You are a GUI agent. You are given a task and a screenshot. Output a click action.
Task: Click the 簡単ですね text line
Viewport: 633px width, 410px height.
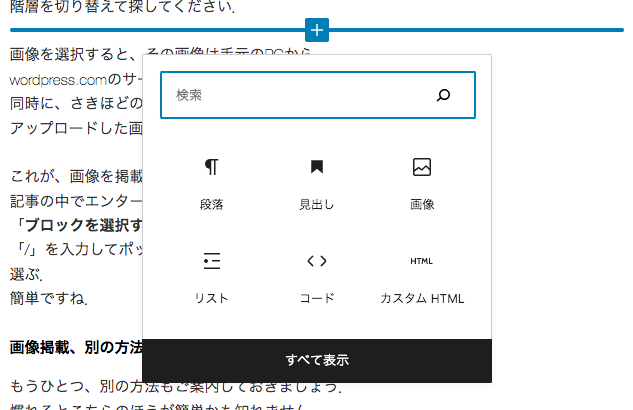[x=50, y=298]
